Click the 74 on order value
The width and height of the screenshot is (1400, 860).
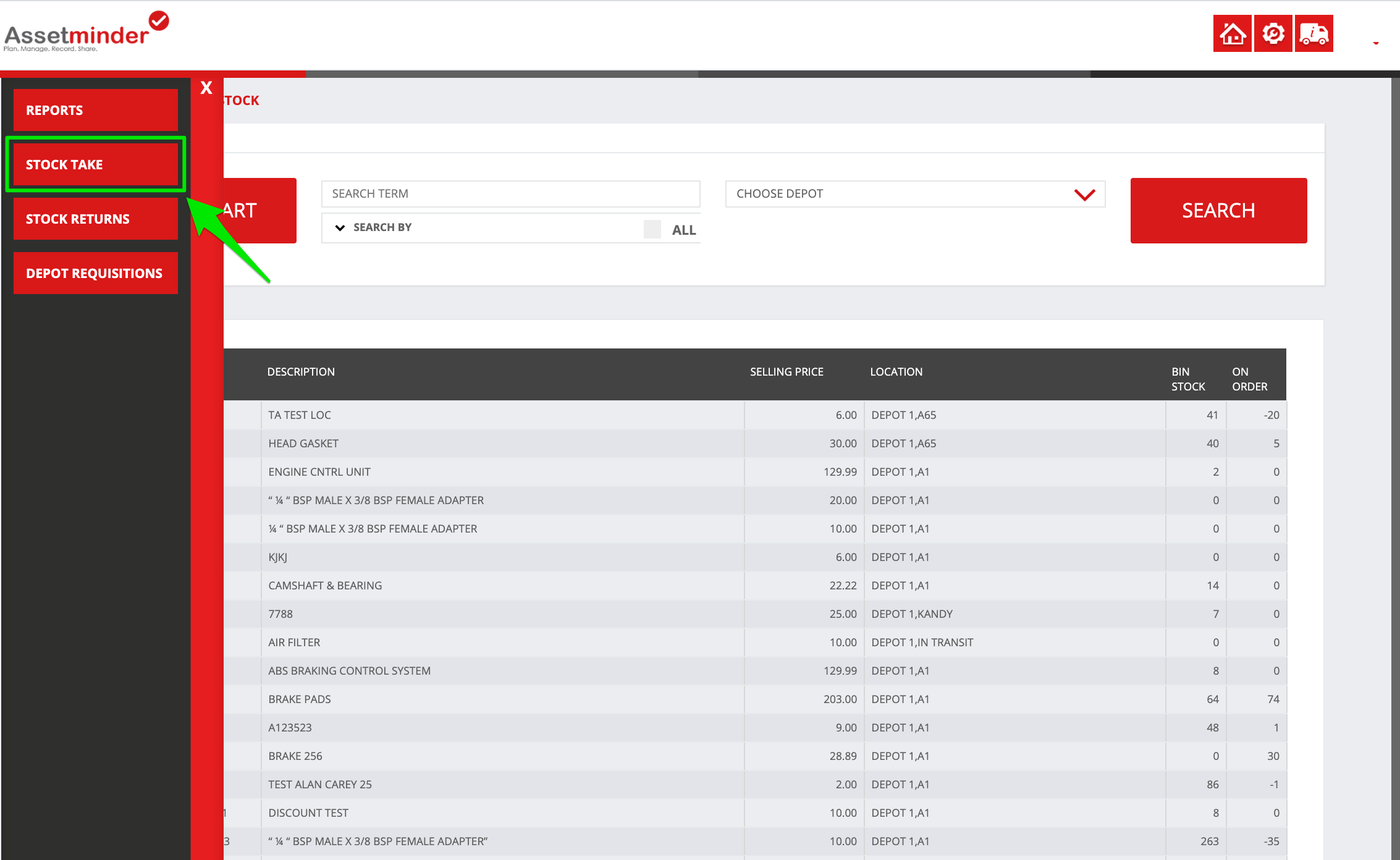pyautogui.click(x=1273, y=699)
